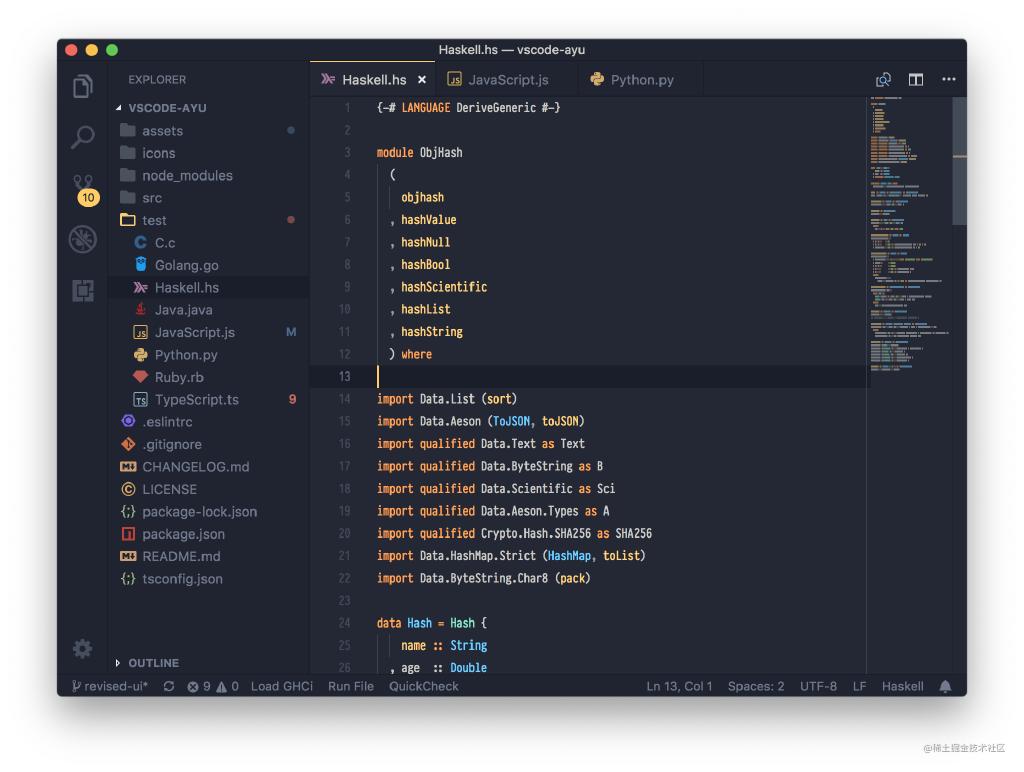This screenshot has width=1024, height=772.
Task: Close the Haskell.hs tab
Action: pyautogui.click(x=422, y=80)
